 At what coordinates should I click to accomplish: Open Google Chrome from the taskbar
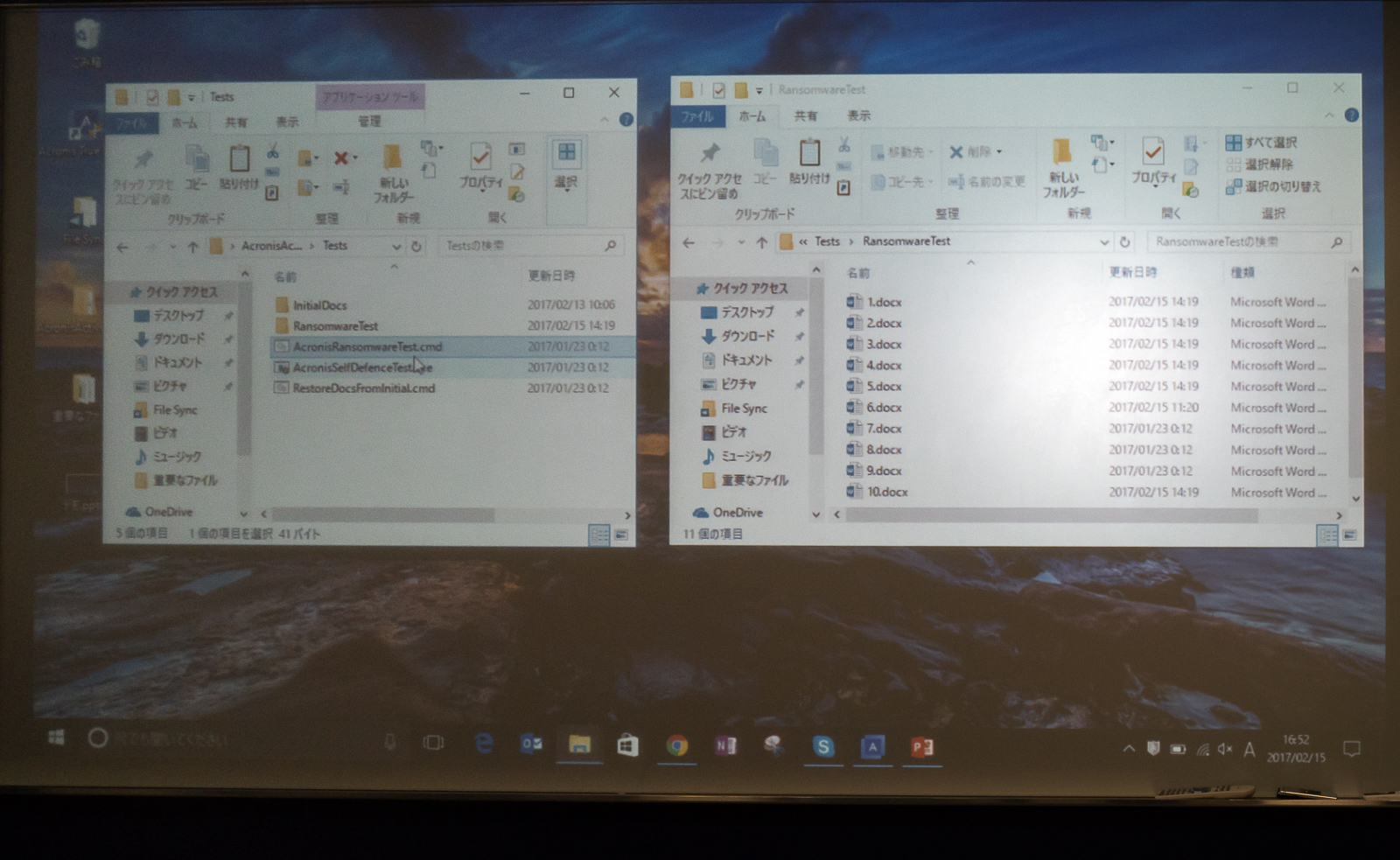[x=676, y=745]
